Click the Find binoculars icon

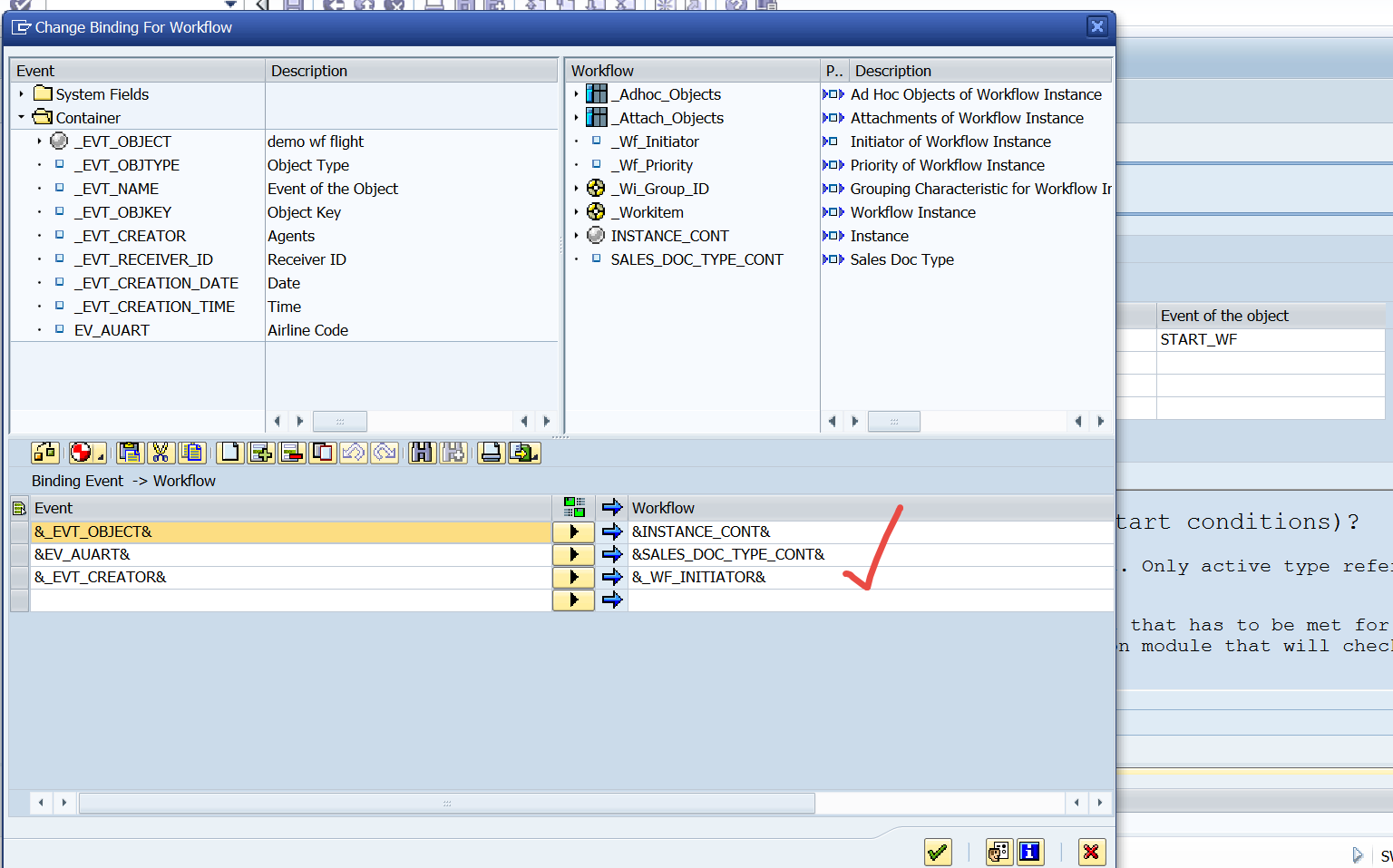[x=422, y=453]
